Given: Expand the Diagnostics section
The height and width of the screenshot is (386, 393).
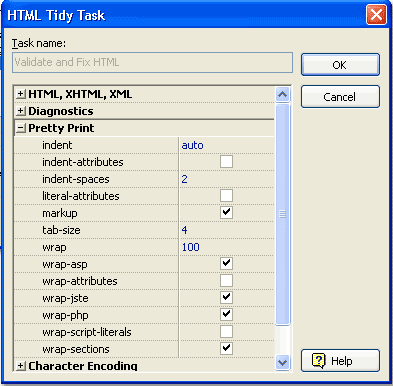Looking at the screenshot, I should point(21,111).
